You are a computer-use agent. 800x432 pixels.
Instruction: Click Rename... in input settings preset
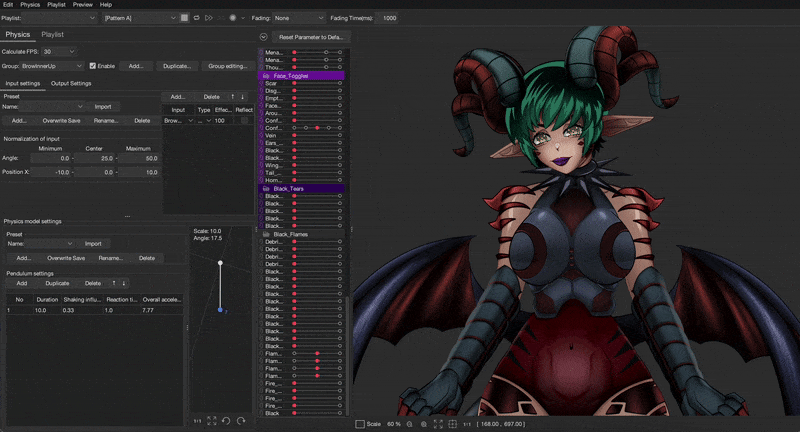pos(106,120)
